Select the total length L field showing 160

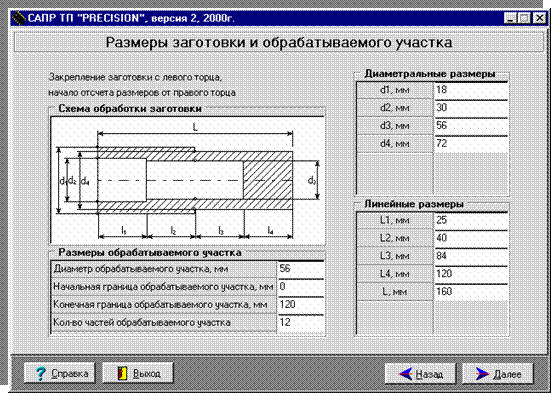471,292
